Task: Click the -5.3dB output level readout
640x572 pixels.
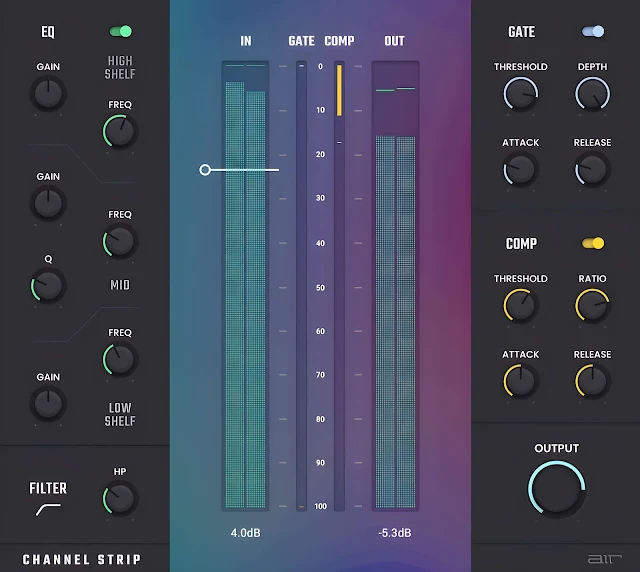Action: tap(395, 533)
